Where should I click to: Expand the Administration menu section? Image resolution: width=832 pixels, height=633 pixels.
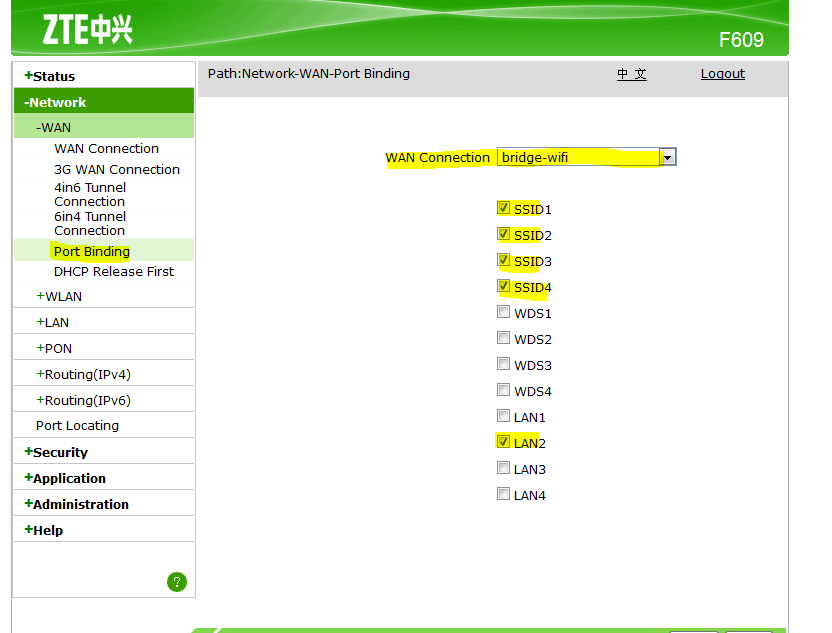(x=76, y=504)
